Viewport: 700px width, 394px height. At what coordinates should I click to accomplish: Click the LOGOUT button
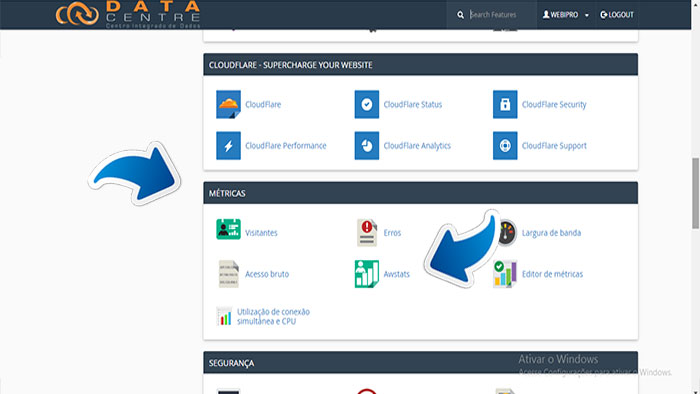[617, 15]
